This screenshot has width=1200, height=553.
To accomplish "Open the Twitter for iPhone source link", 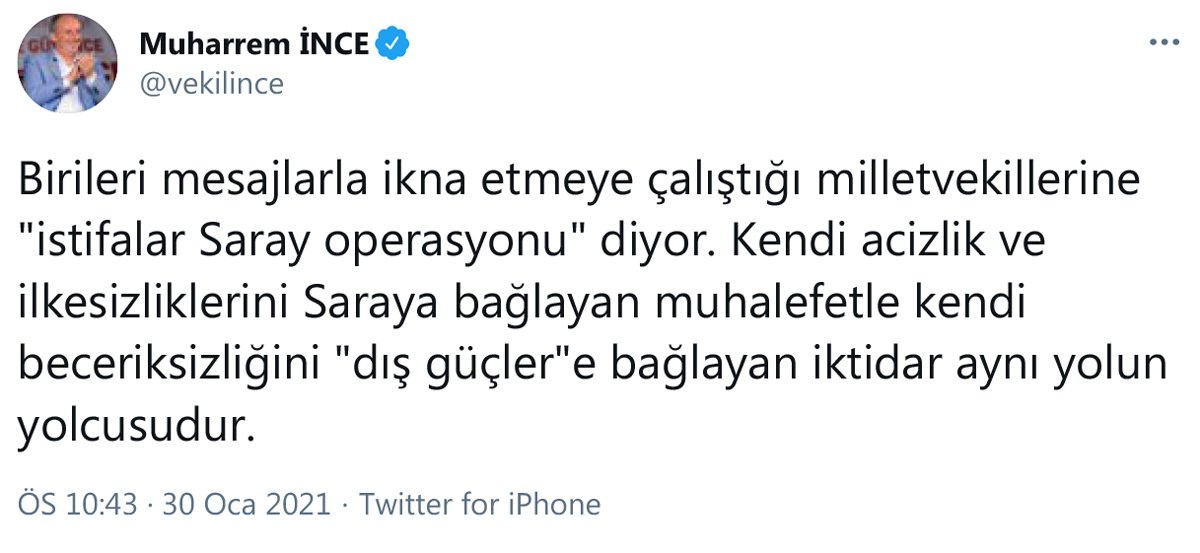I will point(480,504).
